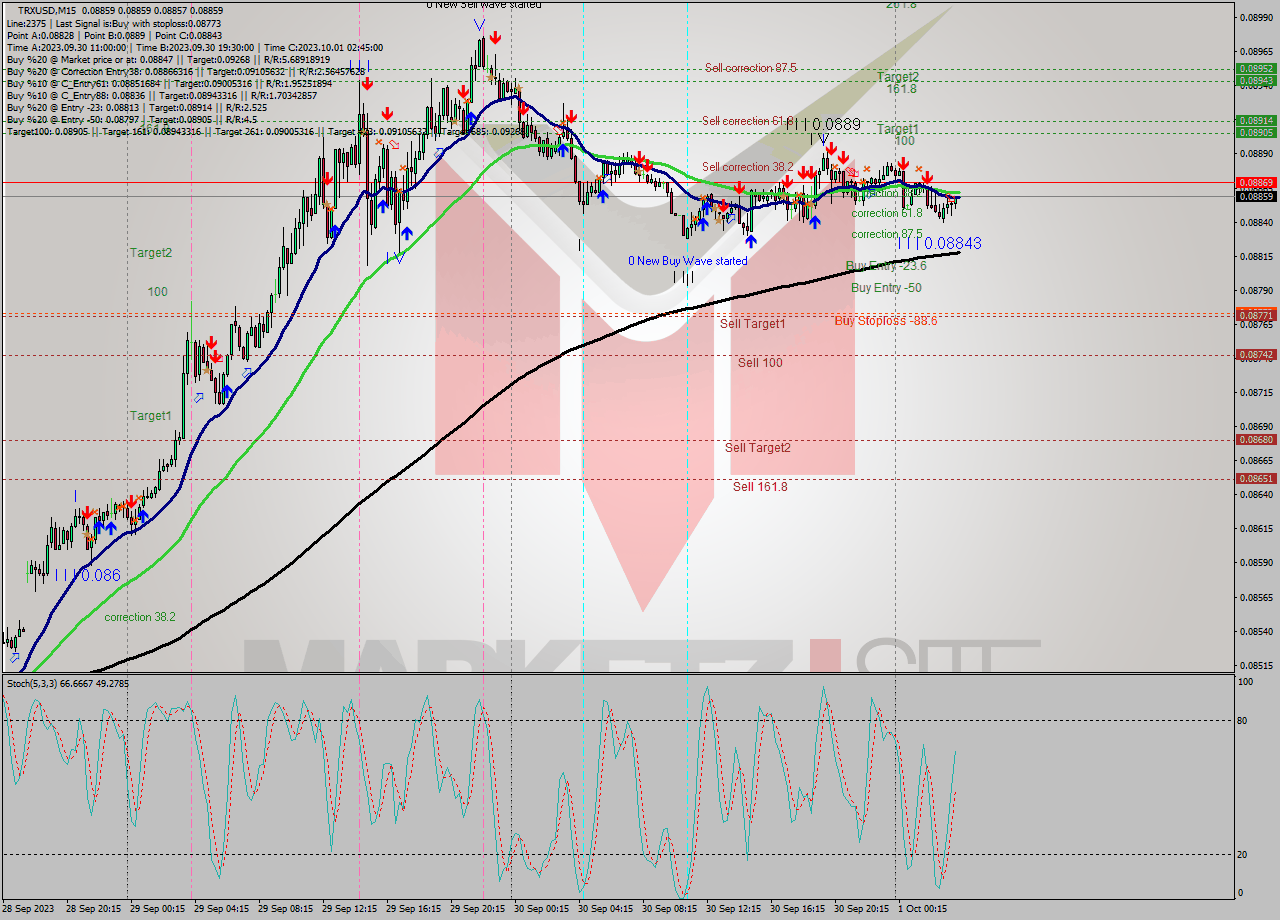Image resolution: width=1280 pixels, height=920 pixels.
Task: Click the 0.08790 price axis value
Action: (1256, 290)
